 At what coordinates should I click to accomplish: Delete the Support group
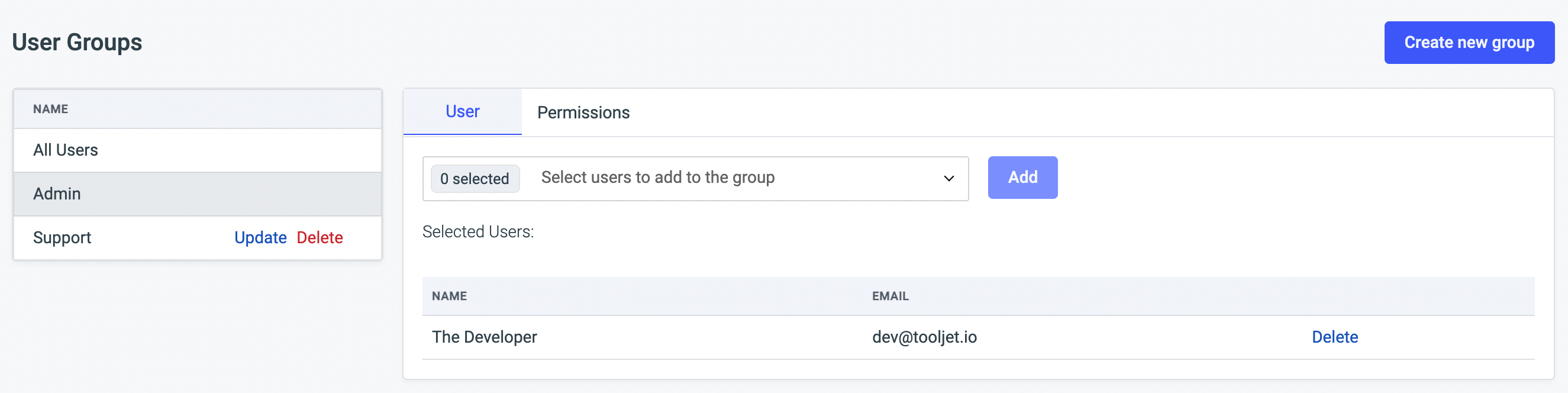320,237
